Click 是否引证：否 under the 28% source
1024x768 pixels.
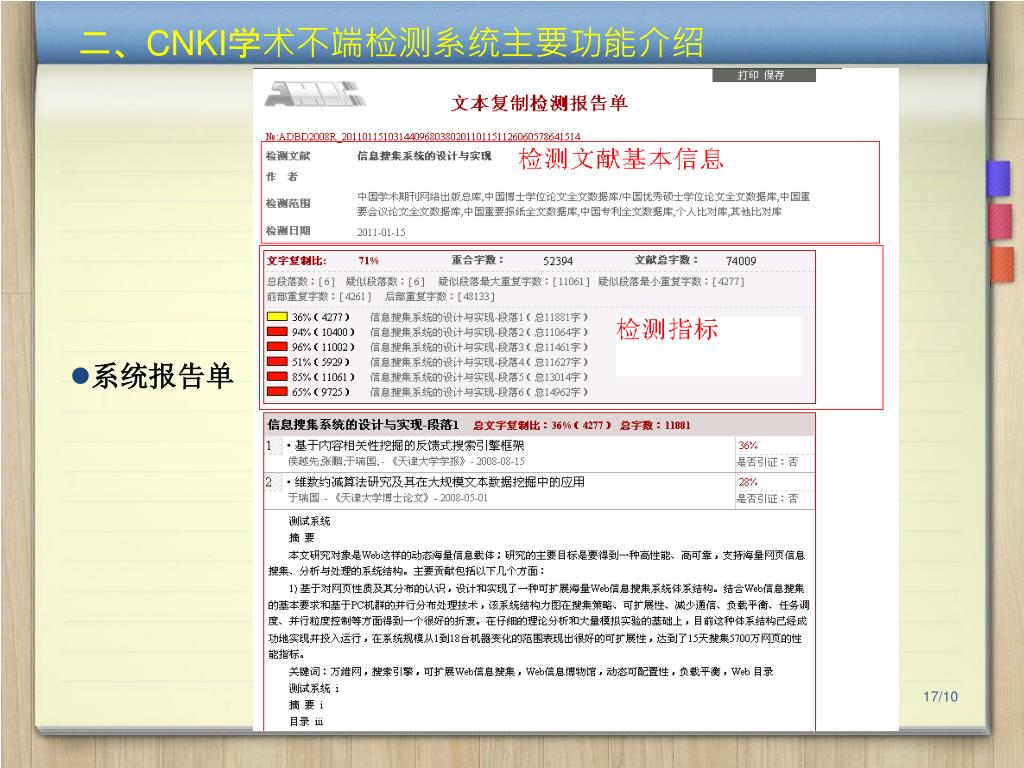tap(767, 498)
